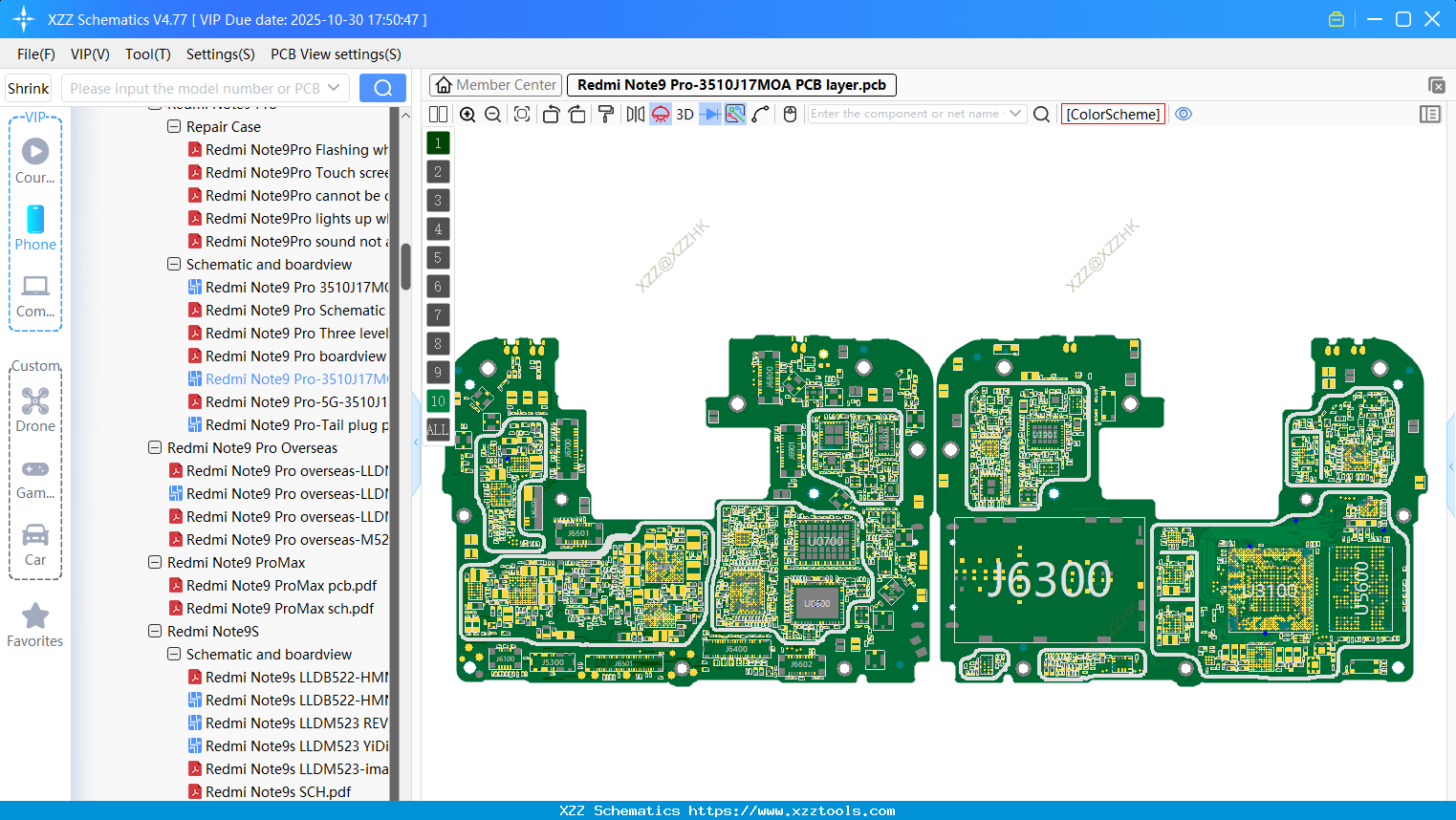Select the Zoom Out tool

pos(491,114)
